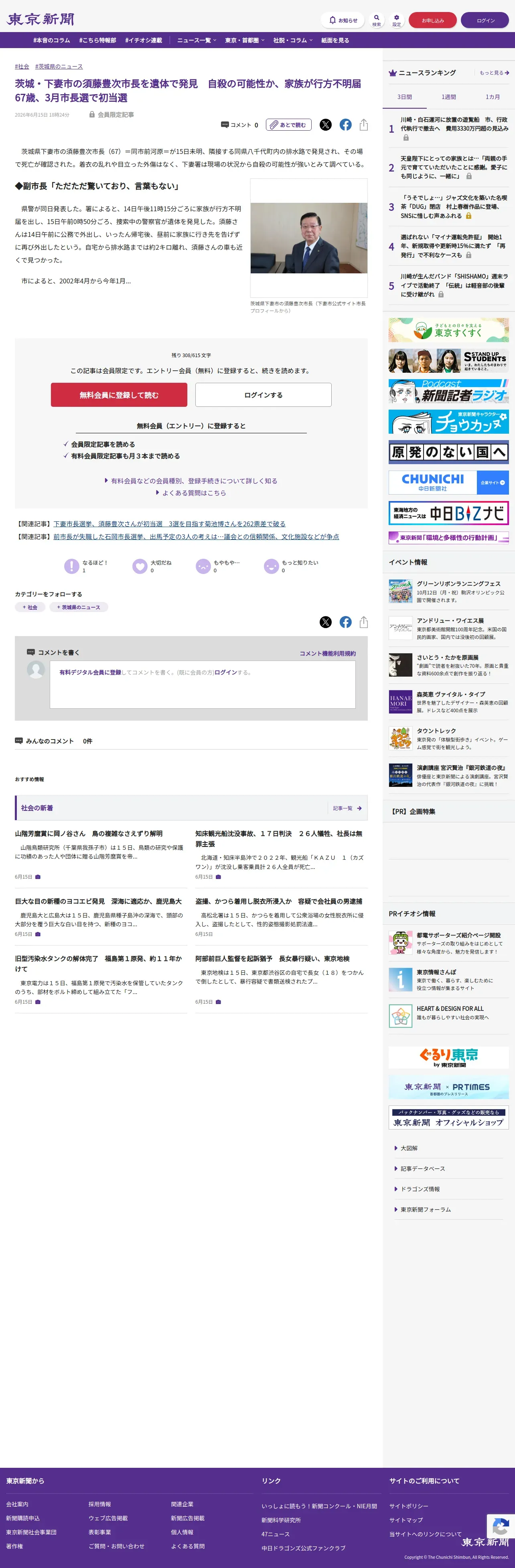Click the #茨城県のニュース tag above headline

(59, 67)
